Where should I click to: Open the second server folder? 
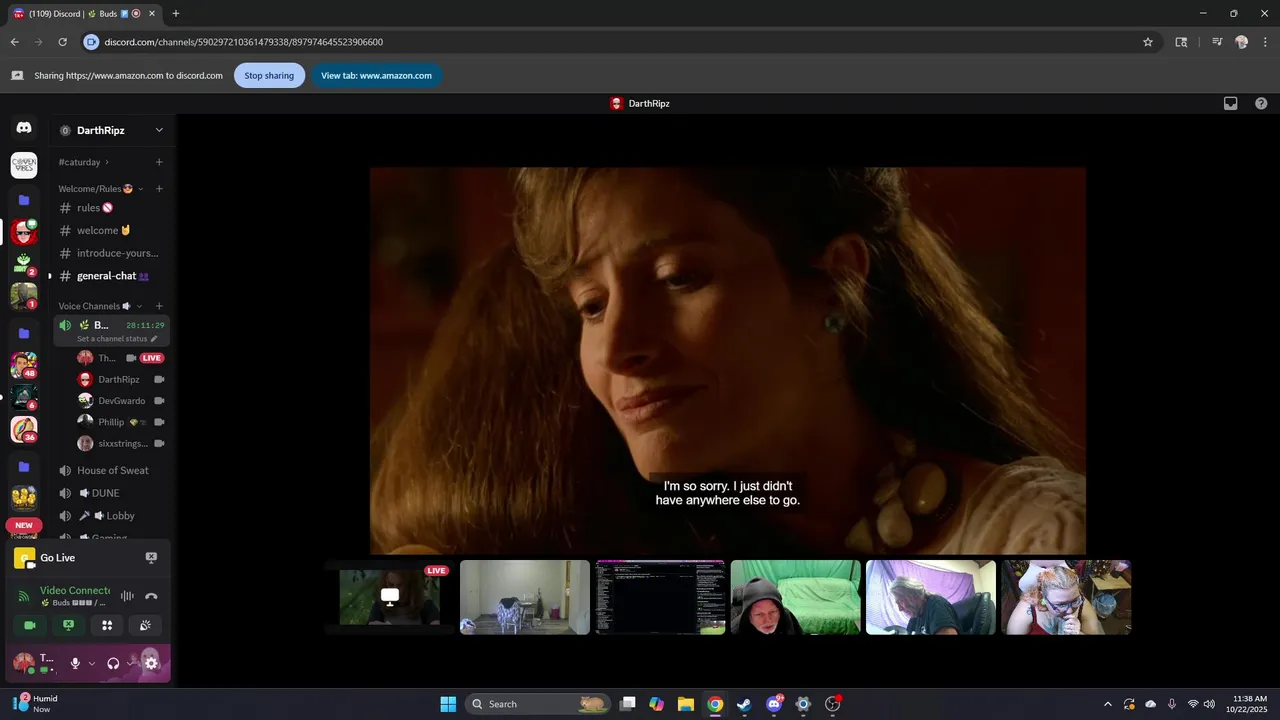(x=24, y=333)
